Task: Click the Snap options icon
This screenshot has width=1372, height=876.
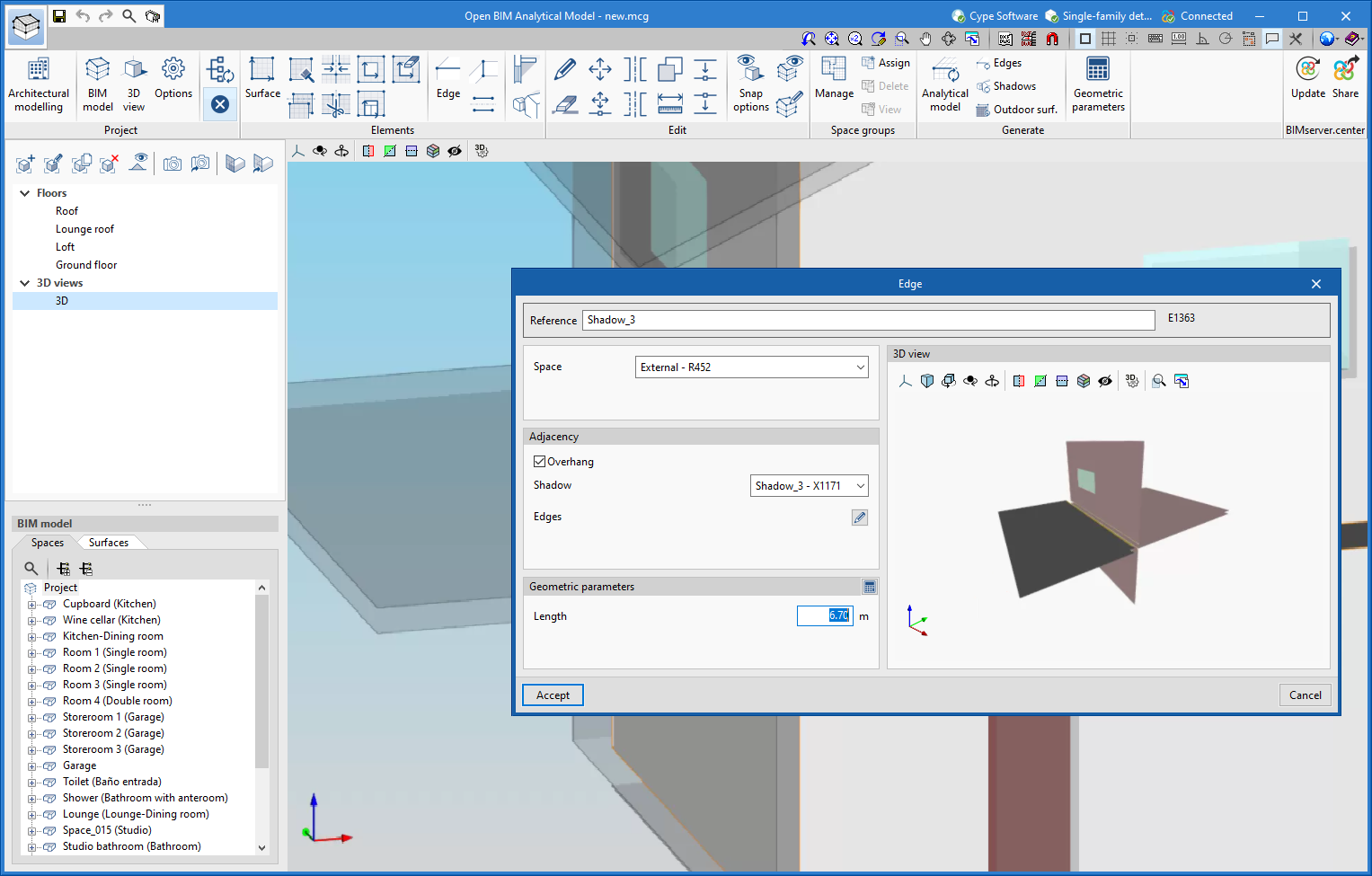Action: click(750, 84)
